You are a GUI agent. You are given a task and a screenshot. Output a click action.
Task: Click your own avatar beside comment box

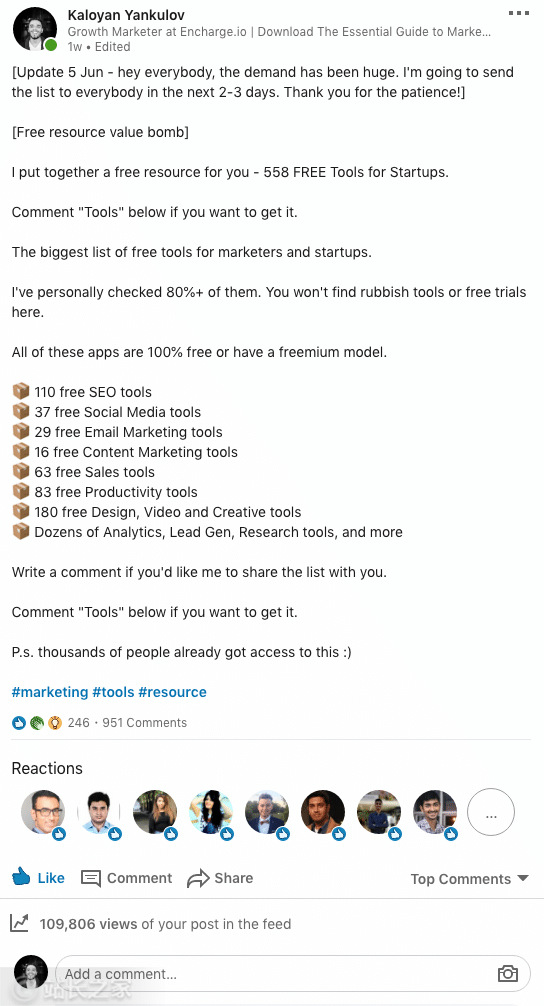click(31, 972)
